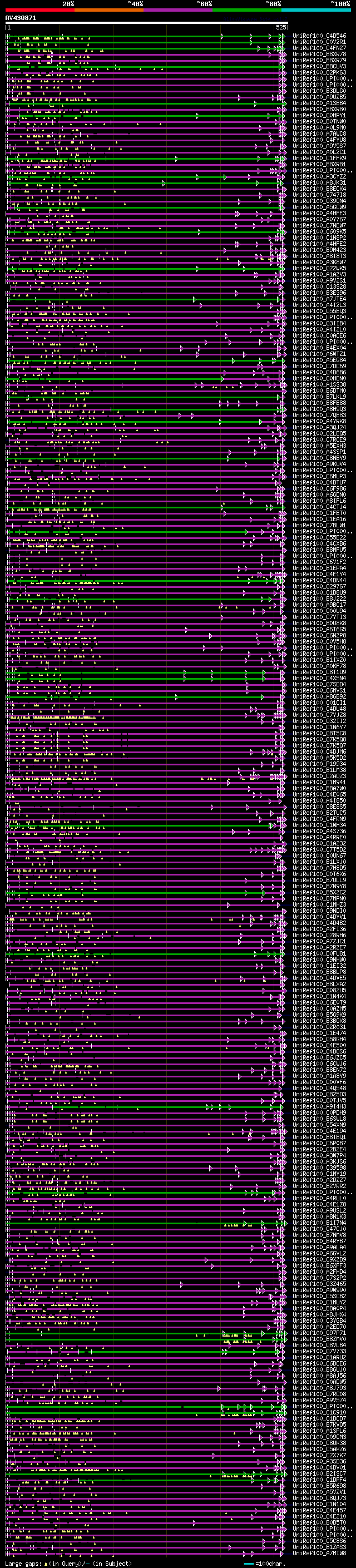
Task: Select the red ~20% identity legend segment
Action: 39,11
